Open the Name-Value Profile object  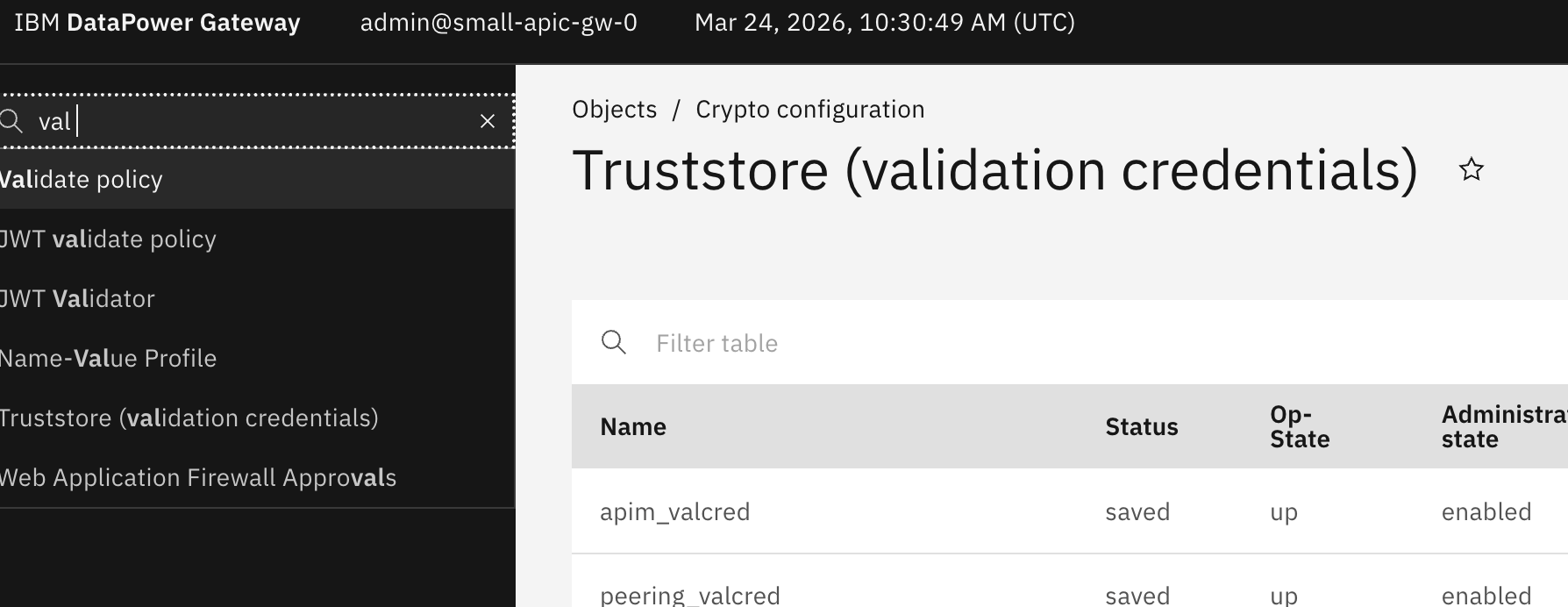point(108,358)
